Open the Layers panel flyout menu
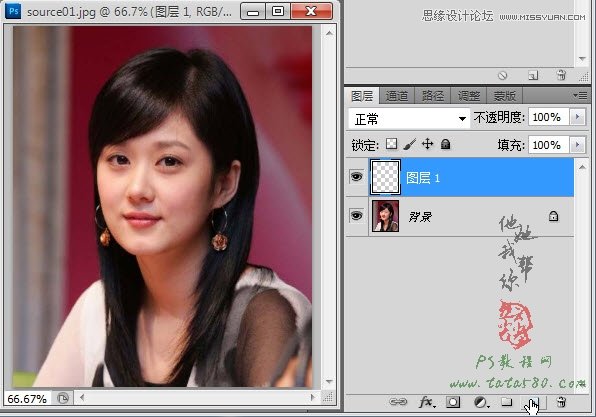The image size is (596, 417). (x=580, y=95)
